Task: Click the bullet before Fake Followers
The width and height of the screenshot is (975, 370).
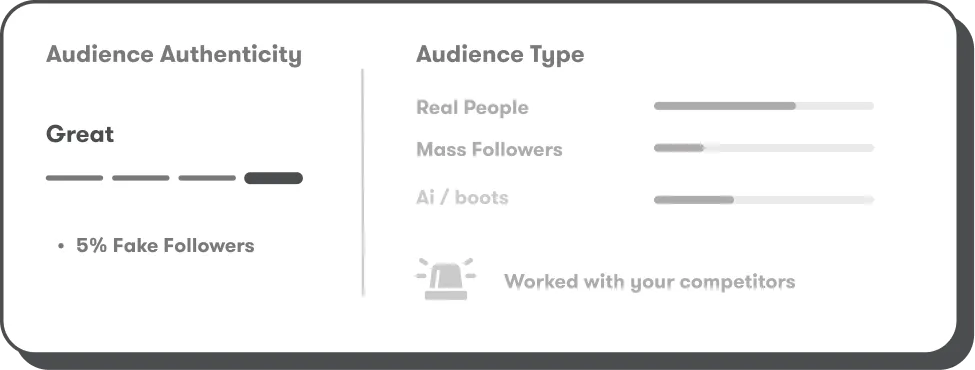Action: 61,246
